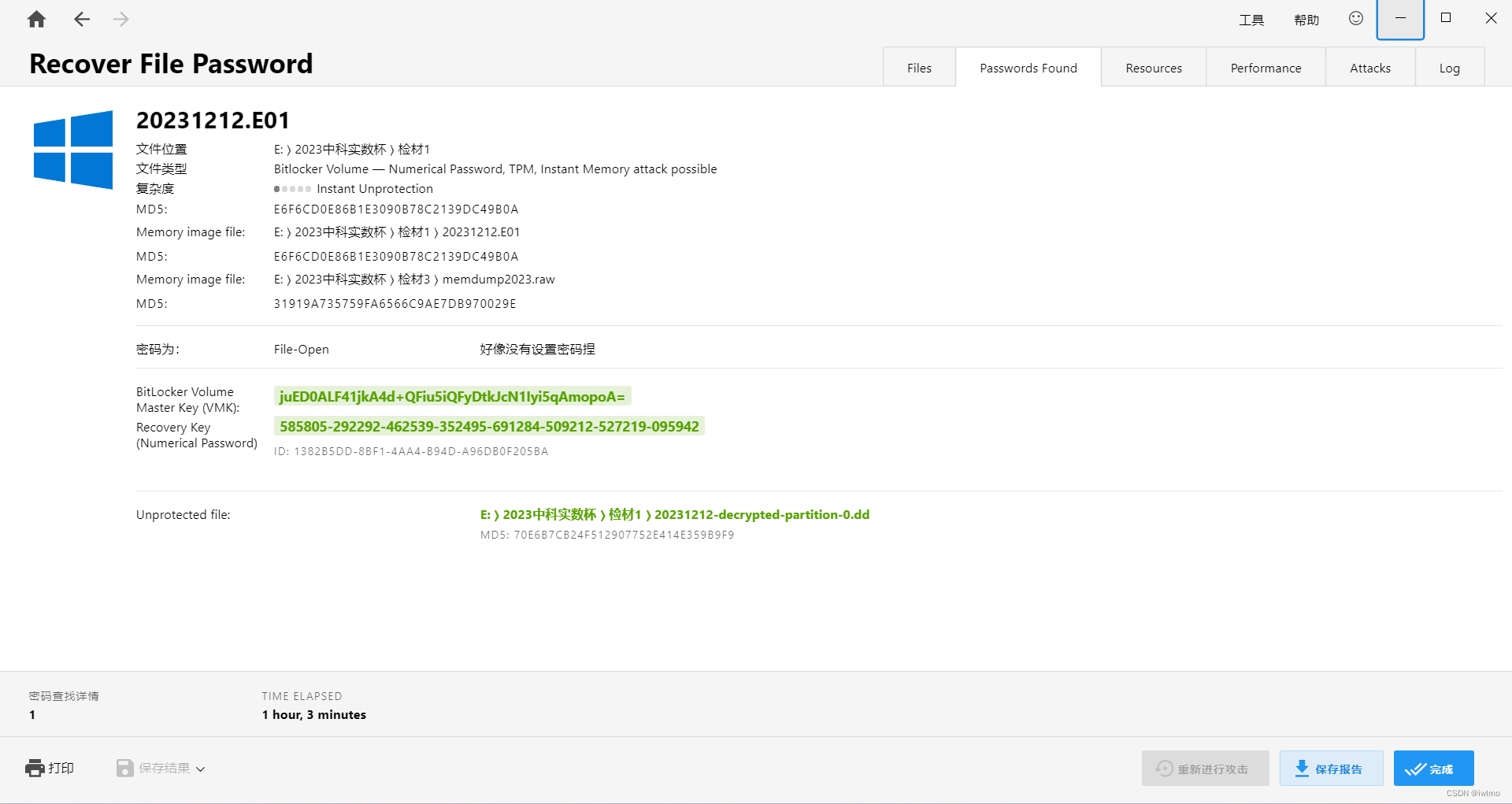Go to the Home screen icon
The width and height of the screenshot is (1512, 804).
[36, 20]
